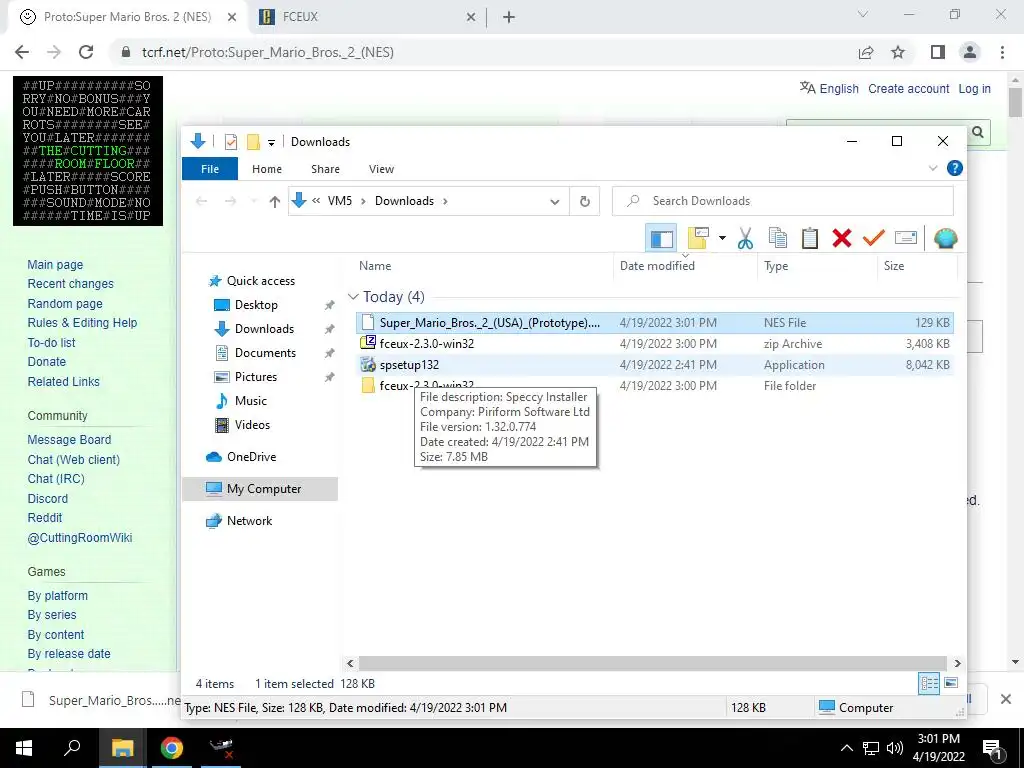Click the Explorer Forward arrow
The height and width of the screenshot is (768, 1024).
click(x=231, y=202)
